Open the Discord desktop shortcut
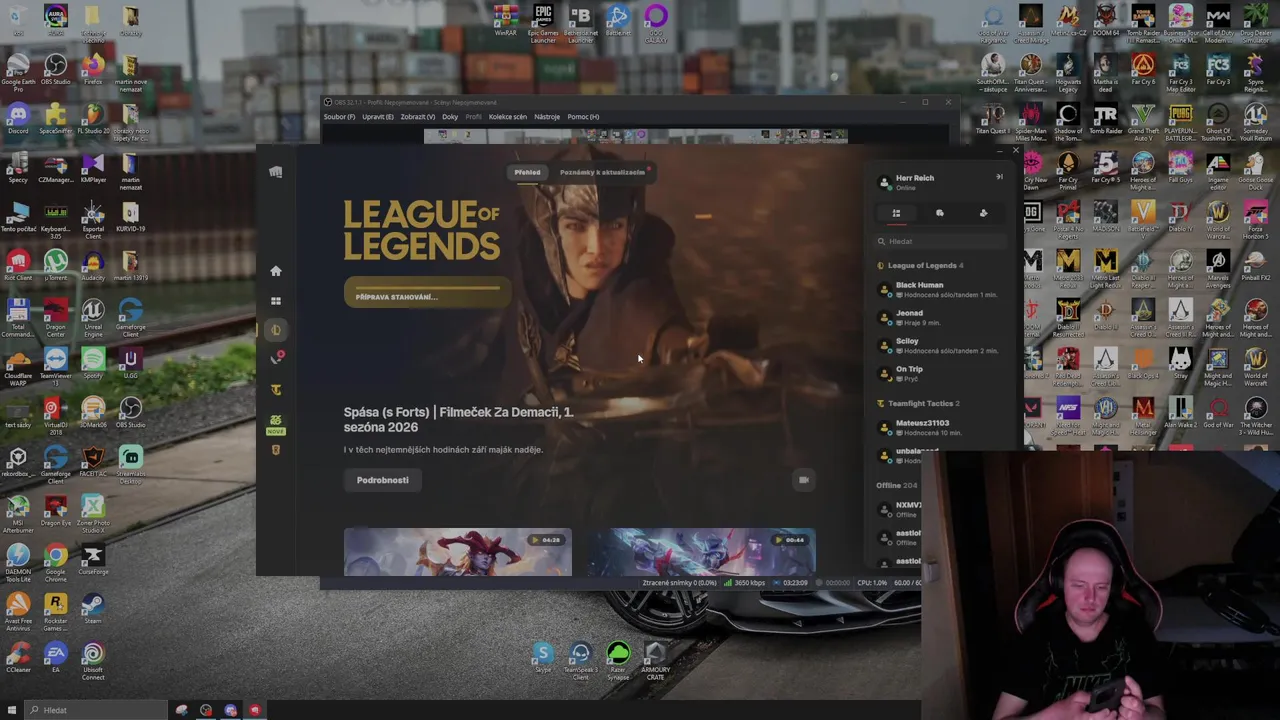1280x720 pixels. point(18,120)
